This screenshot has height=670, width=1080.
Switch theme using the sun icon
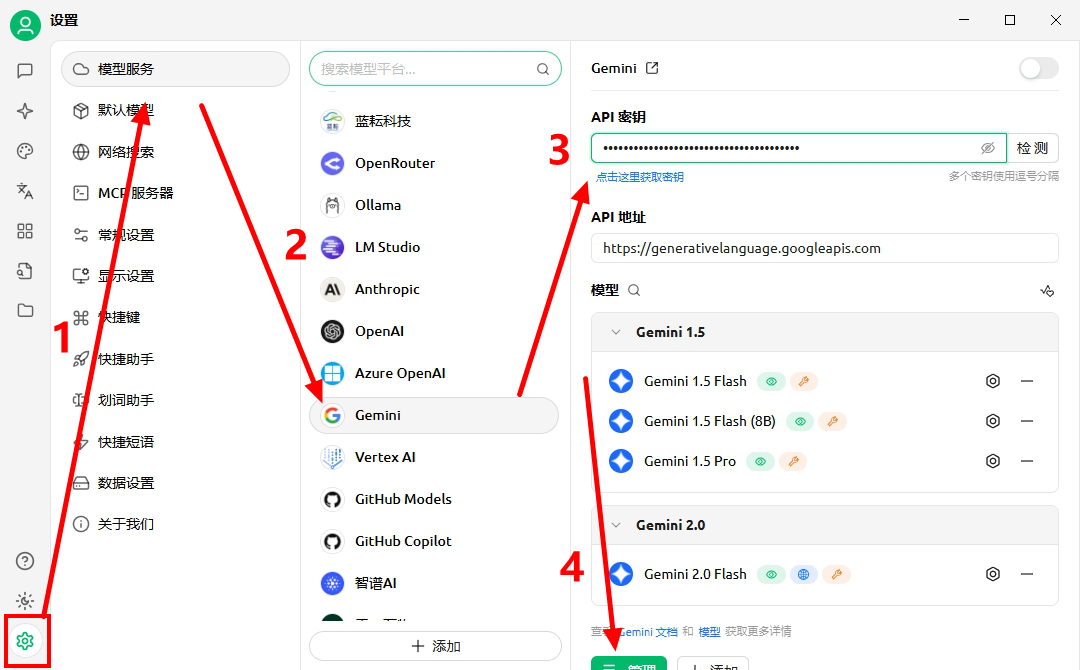(25, 601)
